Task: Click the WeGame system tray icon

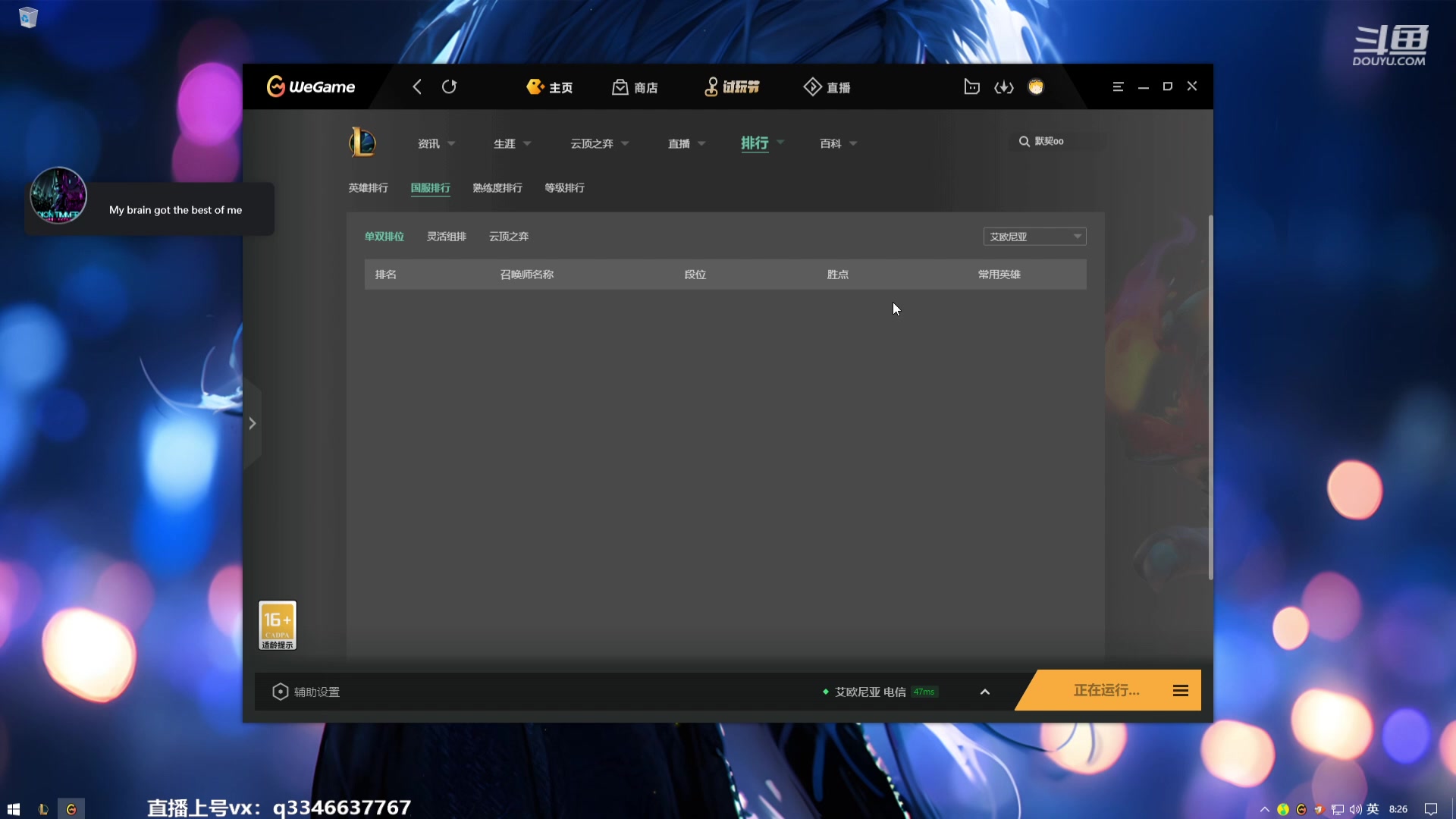Action: [x=1301, y=809]
